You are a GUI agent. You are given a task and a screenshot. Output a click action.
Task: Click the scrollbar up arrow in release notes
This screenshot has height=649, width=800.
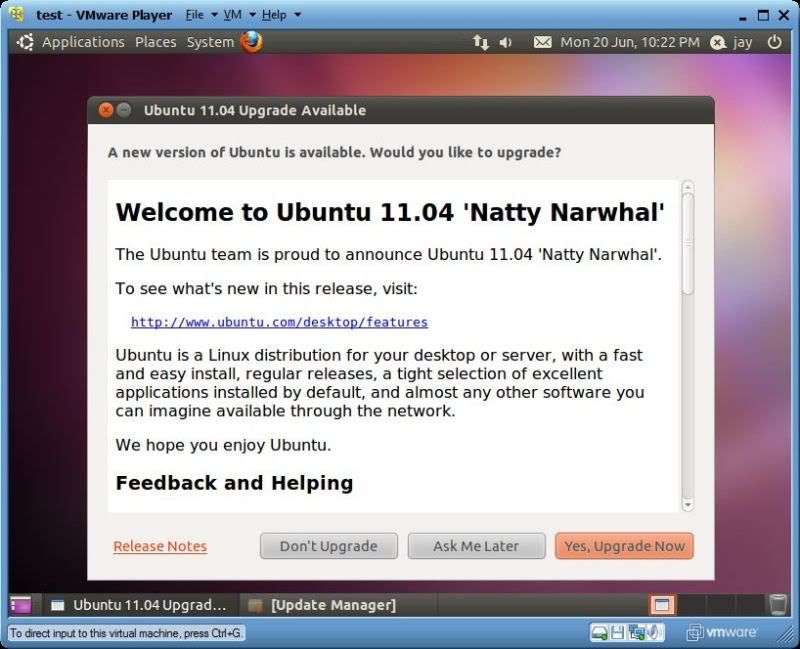point(688,186)
